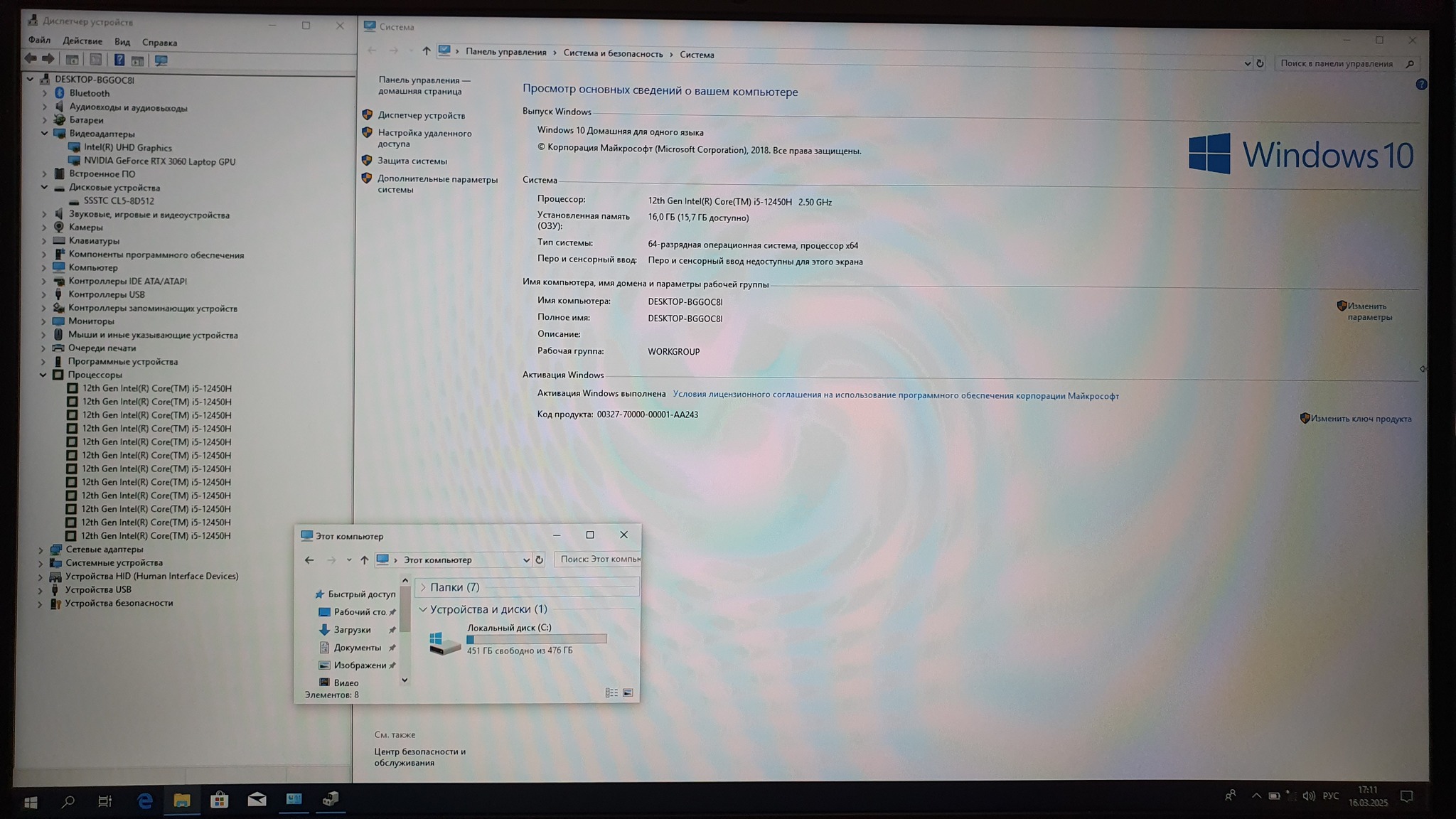Click the control panel search field
The height and width of the screenshot is (819, 1456).
[1337, 63]
